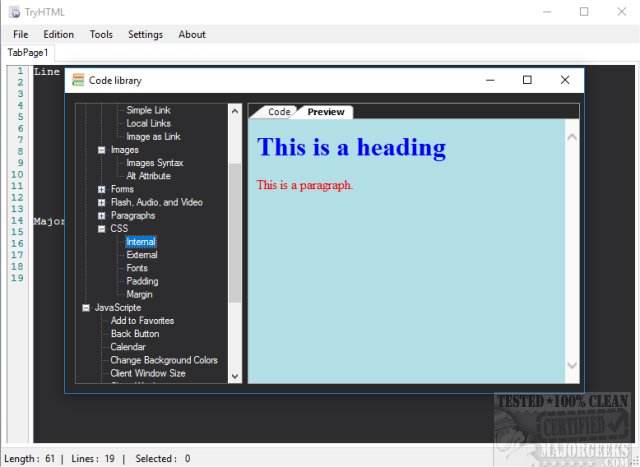The image size is (640, 467).
Task: Click the Selected: 0 status entry
Action: pyautogui.click(x=163, y=458)
